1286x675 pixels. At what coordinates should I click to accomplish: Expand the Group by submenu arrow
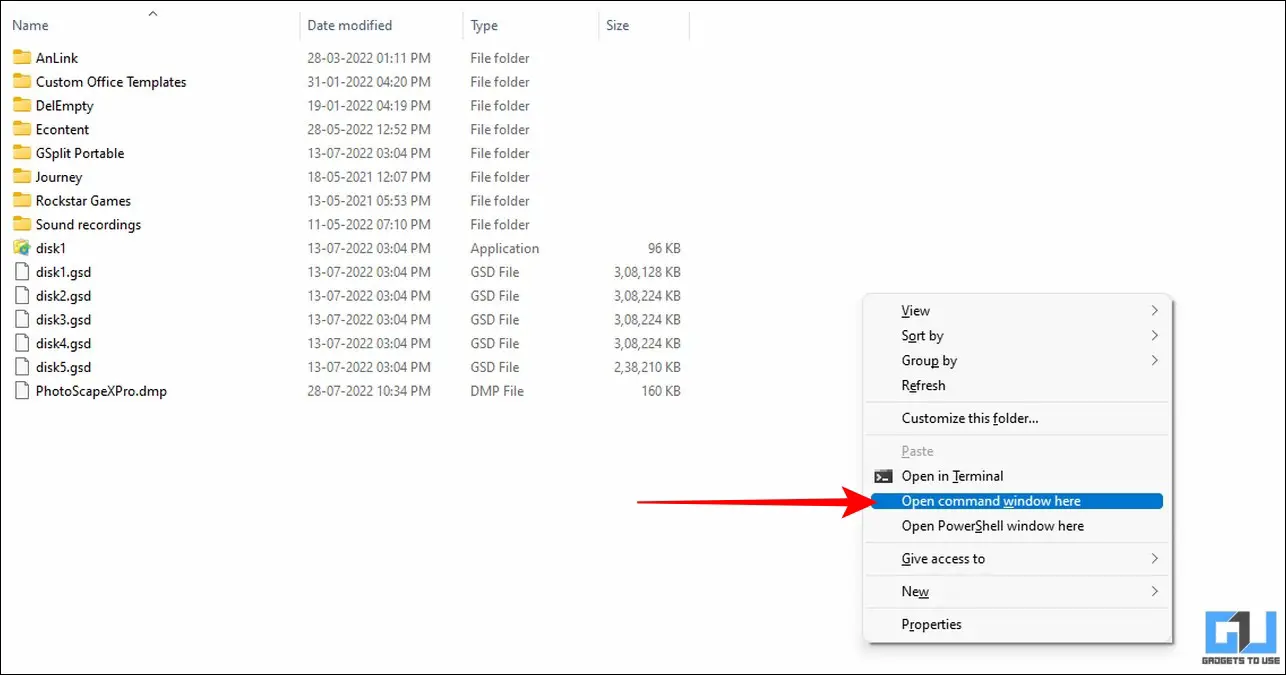[x=1154, y=360]
